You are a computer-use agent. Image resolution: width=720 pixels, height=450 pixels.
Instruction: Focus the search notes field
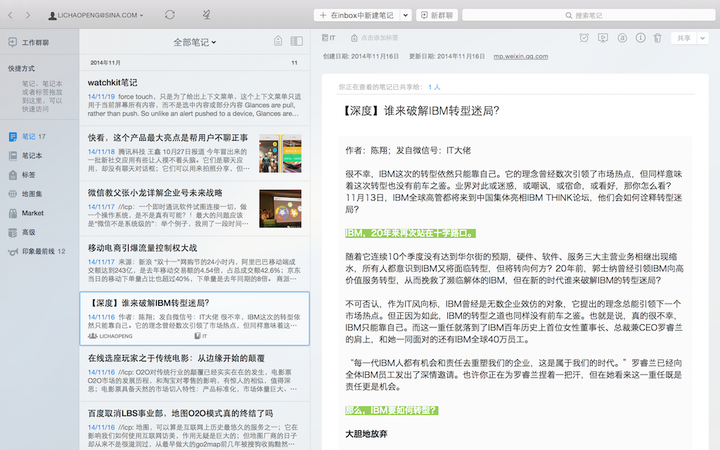[x=588, y=15]
